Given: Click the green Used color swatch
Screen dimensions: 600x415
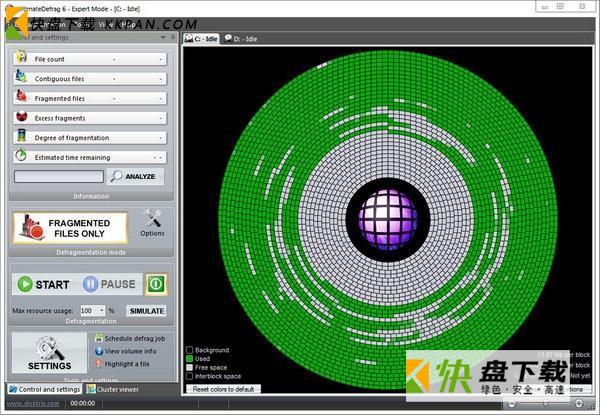Looking at the screenshot, I should [189, 358].
